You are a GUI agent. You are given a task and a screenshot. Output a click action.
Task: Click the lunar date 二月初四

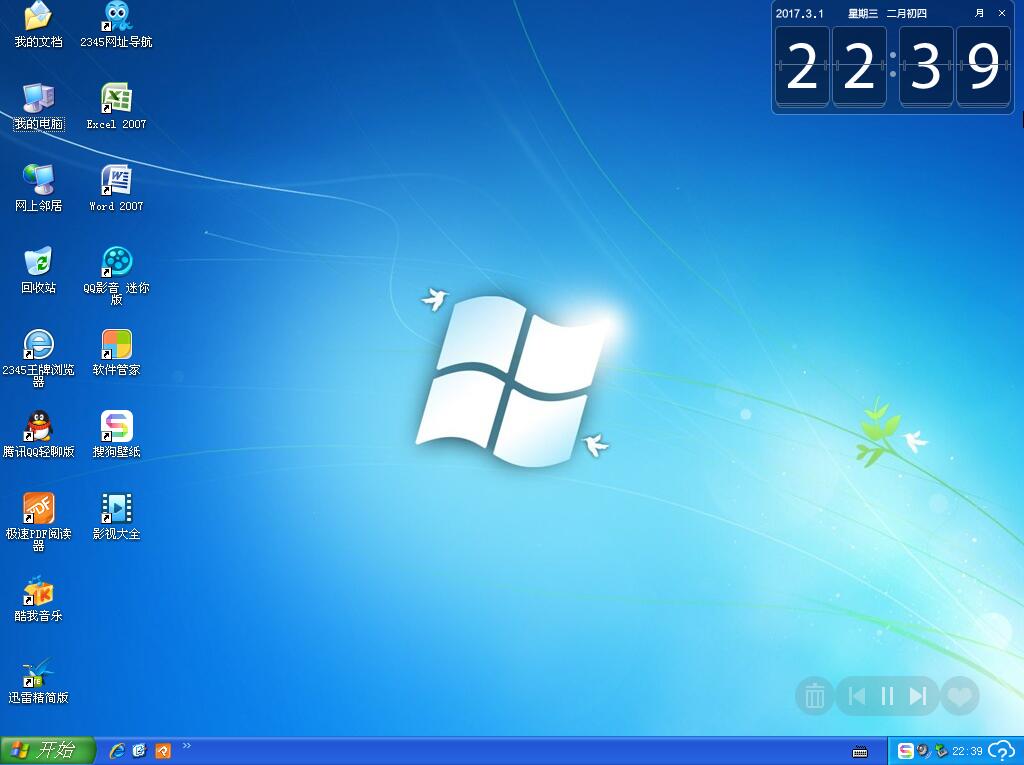906,13
